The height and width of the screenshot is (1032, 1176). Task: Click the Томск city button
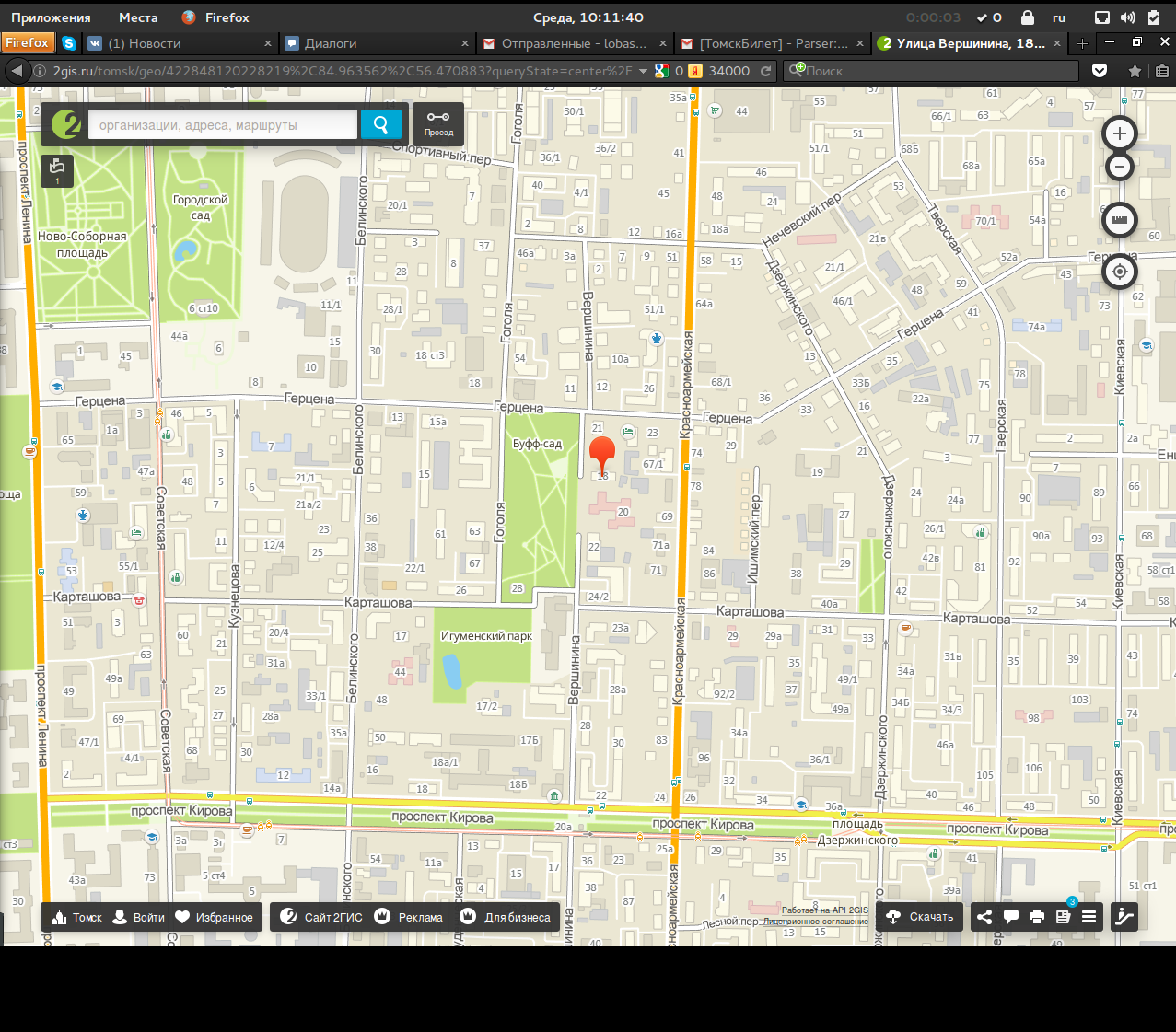(76, 917)
